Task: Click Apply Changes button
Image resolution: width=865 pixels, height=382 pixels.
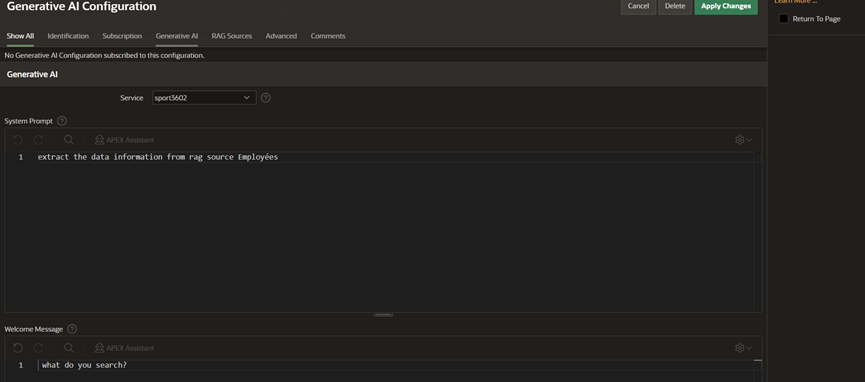Action: [x=726, y=6]
